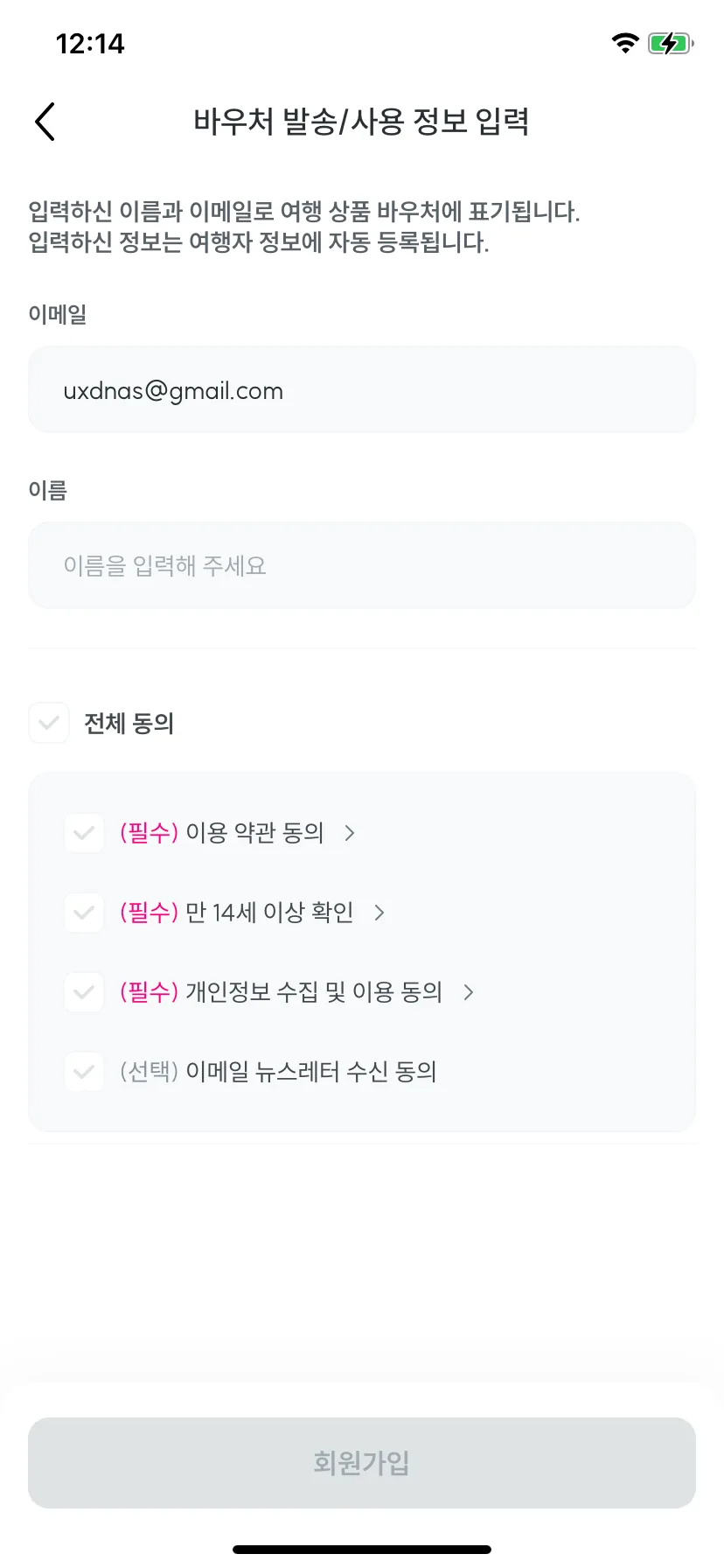Tap the home indicator bar
This screenshot has width=724, height=1568.
(x=362, y=1550)
